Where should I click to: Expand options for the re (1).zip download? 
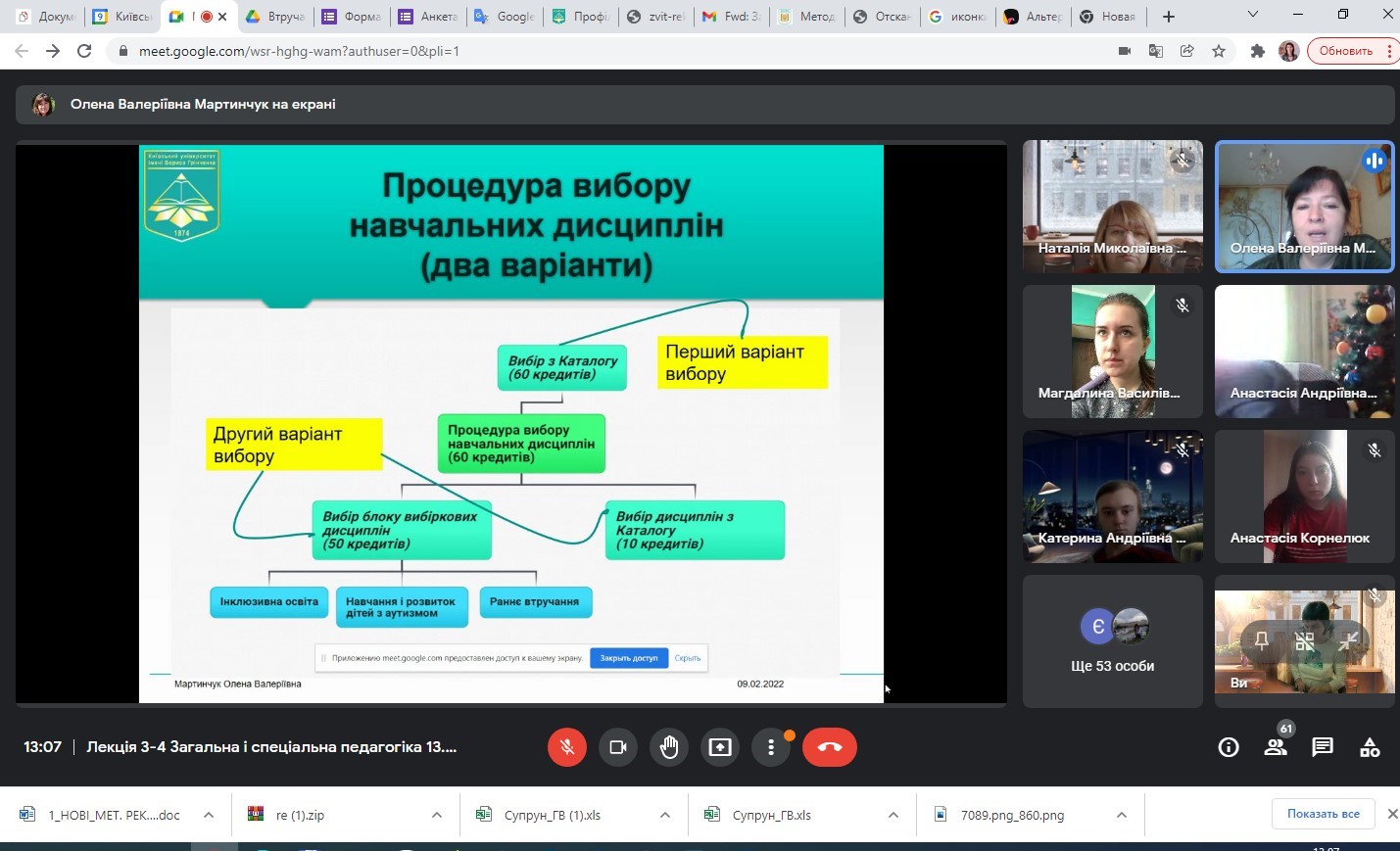(x=437, y=815)
